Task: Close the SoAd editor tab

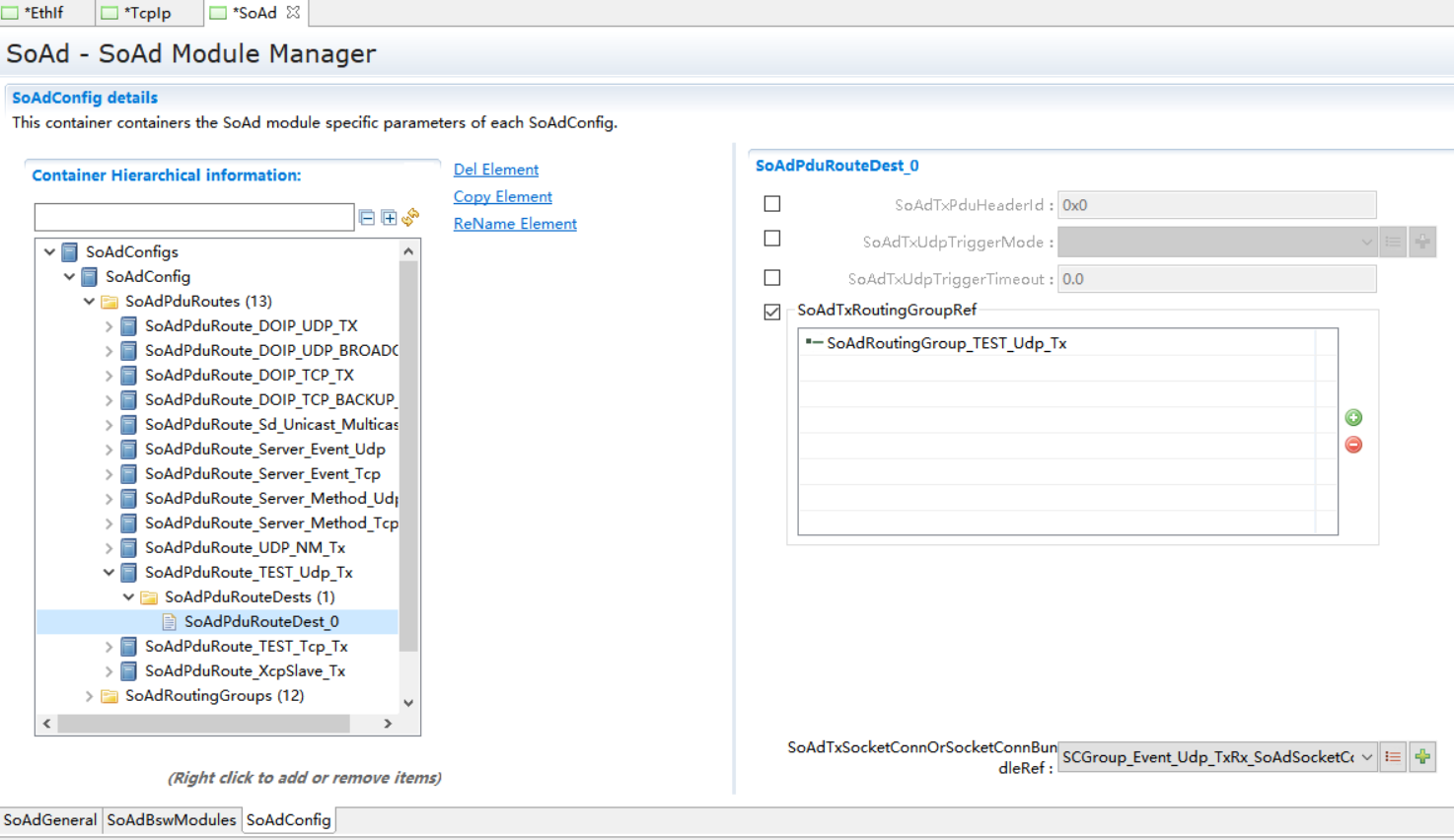Action: 293,13
